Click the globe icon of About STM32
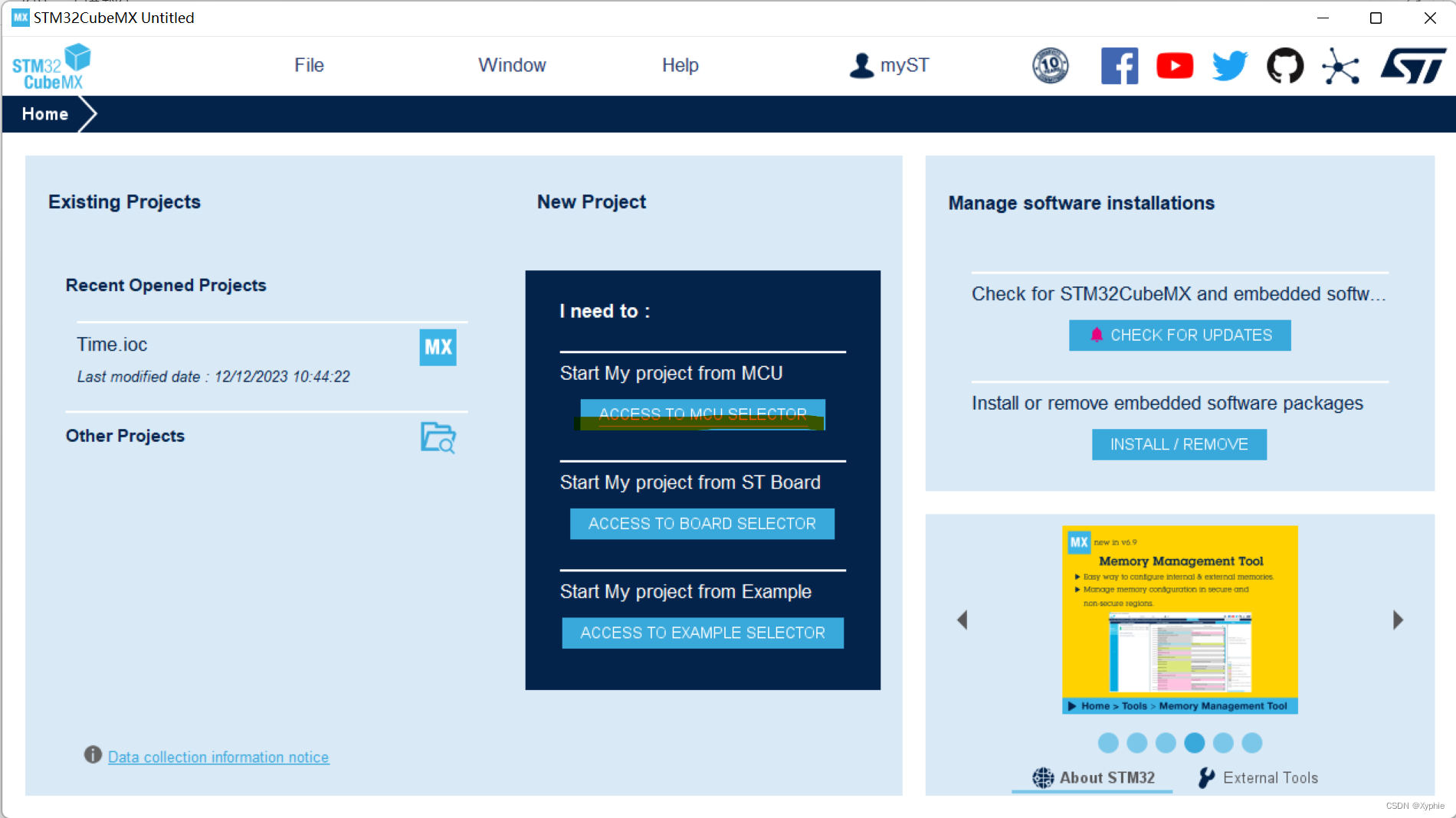Image resolution: width=1456 pixels, height=818 pixels. (x=1043, y=777)
